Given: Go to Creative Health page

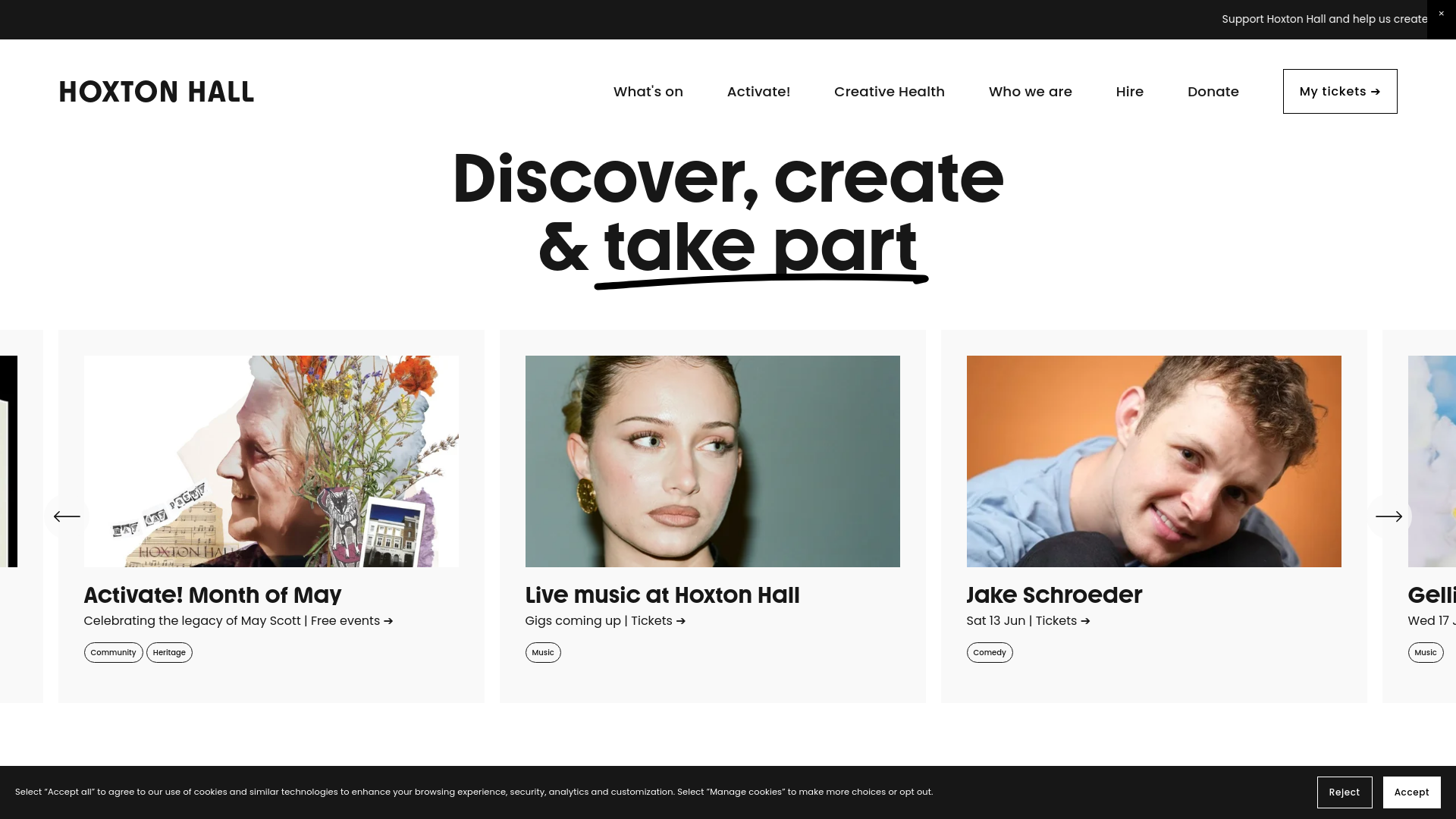Looking at the screenshot, I should pos(890,92).
